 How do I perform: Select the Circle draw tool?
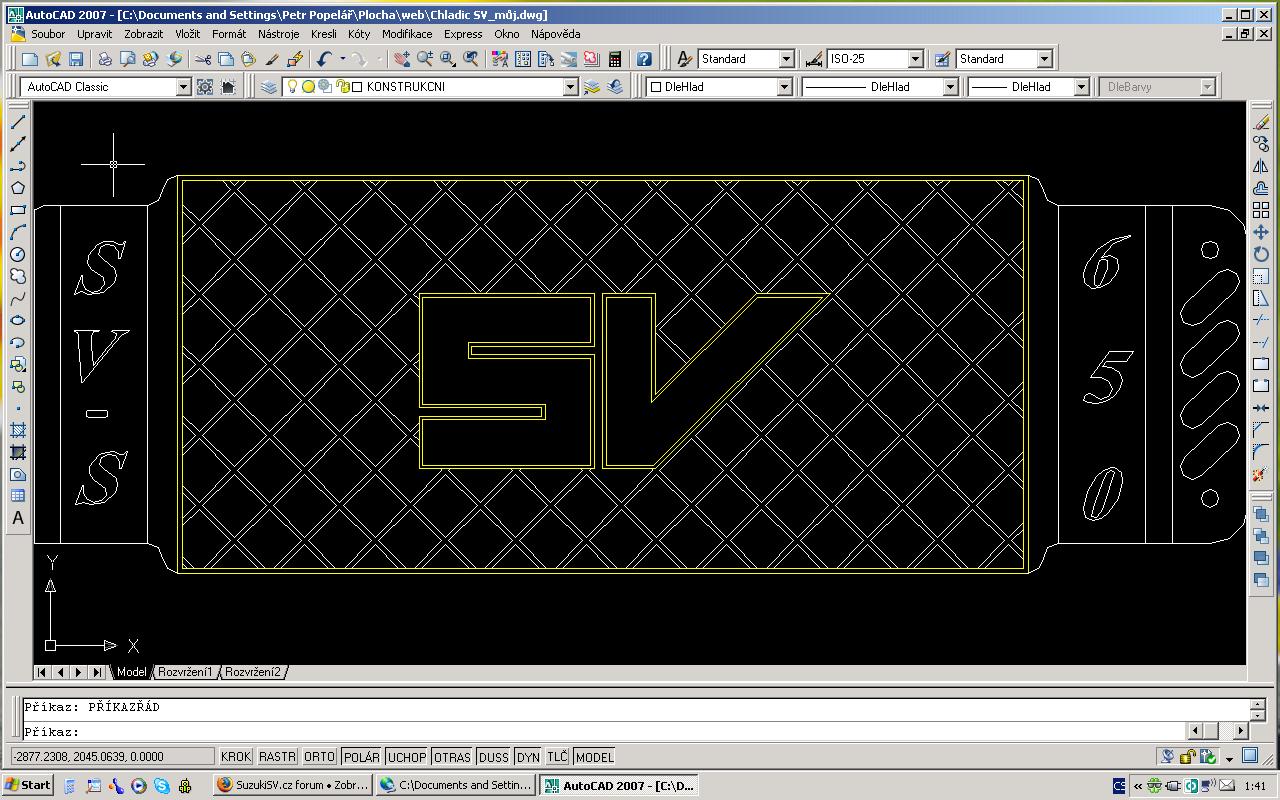18,254
